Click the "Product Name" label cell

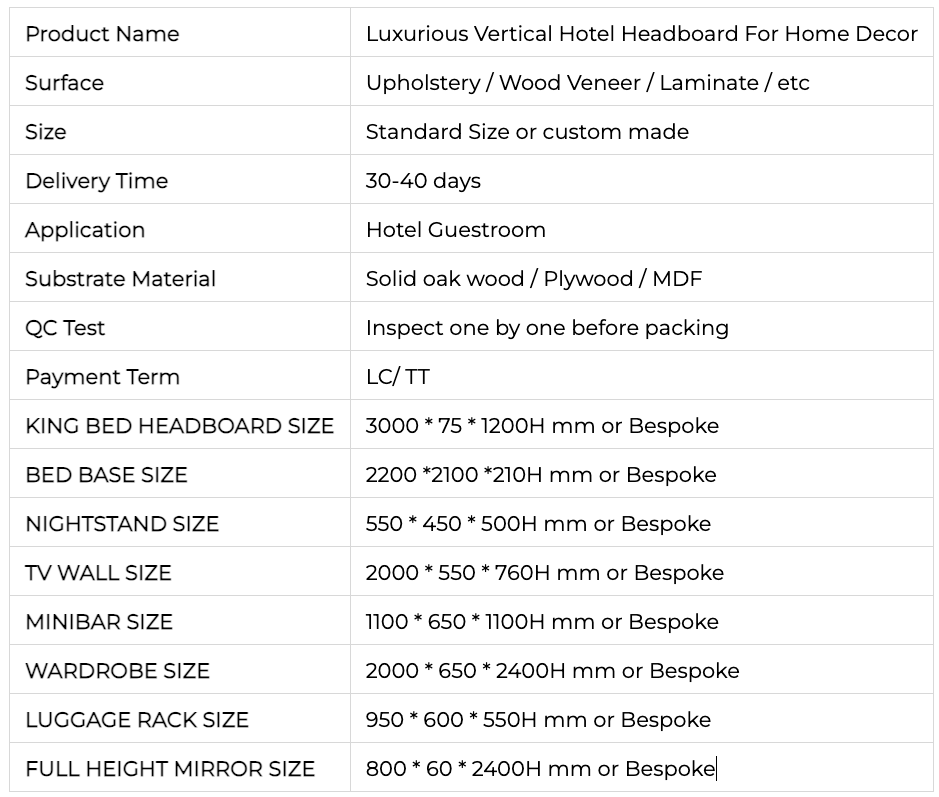[102, 34]
